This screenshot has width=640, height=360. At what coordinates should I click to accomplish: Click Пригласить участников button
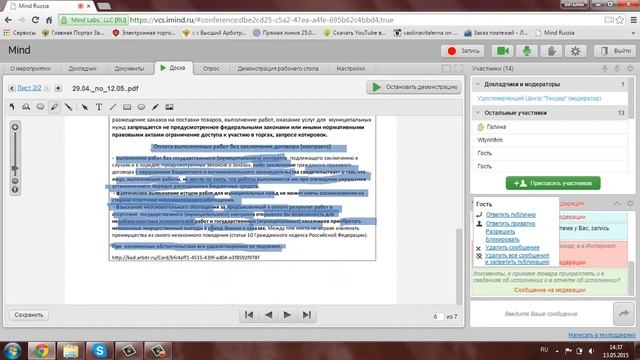(x=553, y=183)
